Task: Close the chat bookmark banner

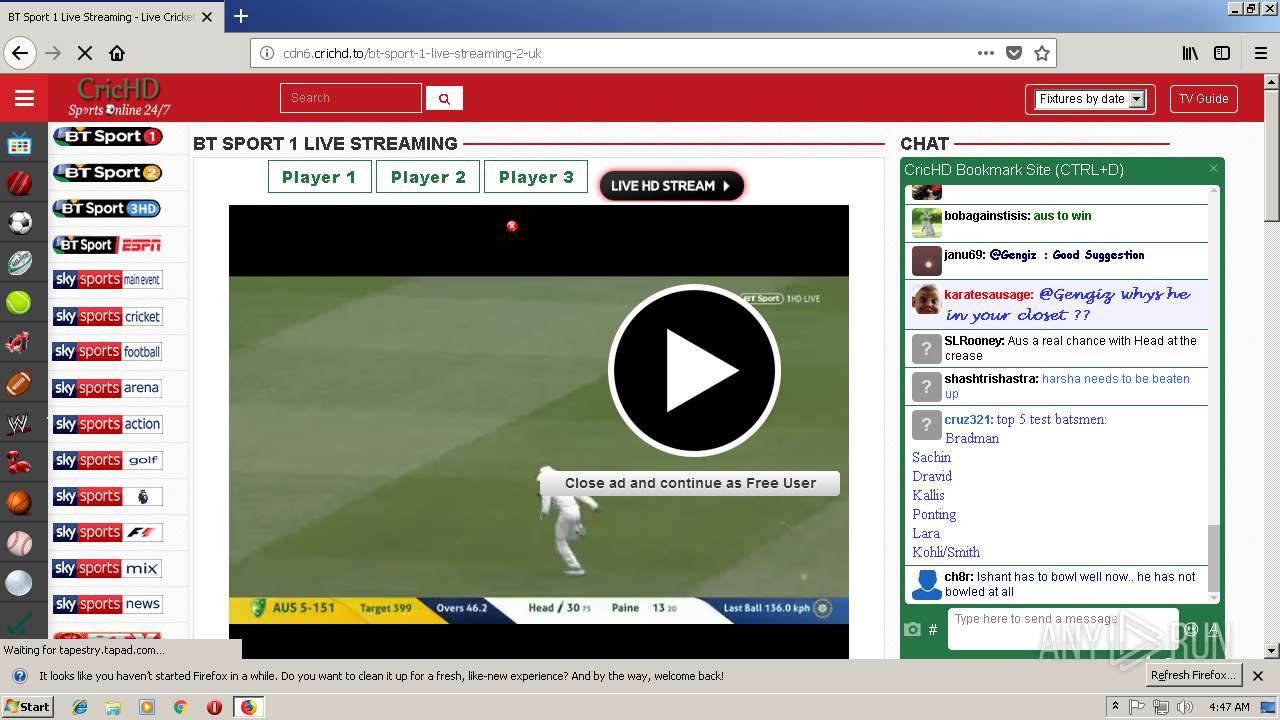Action: point(1213,169)
